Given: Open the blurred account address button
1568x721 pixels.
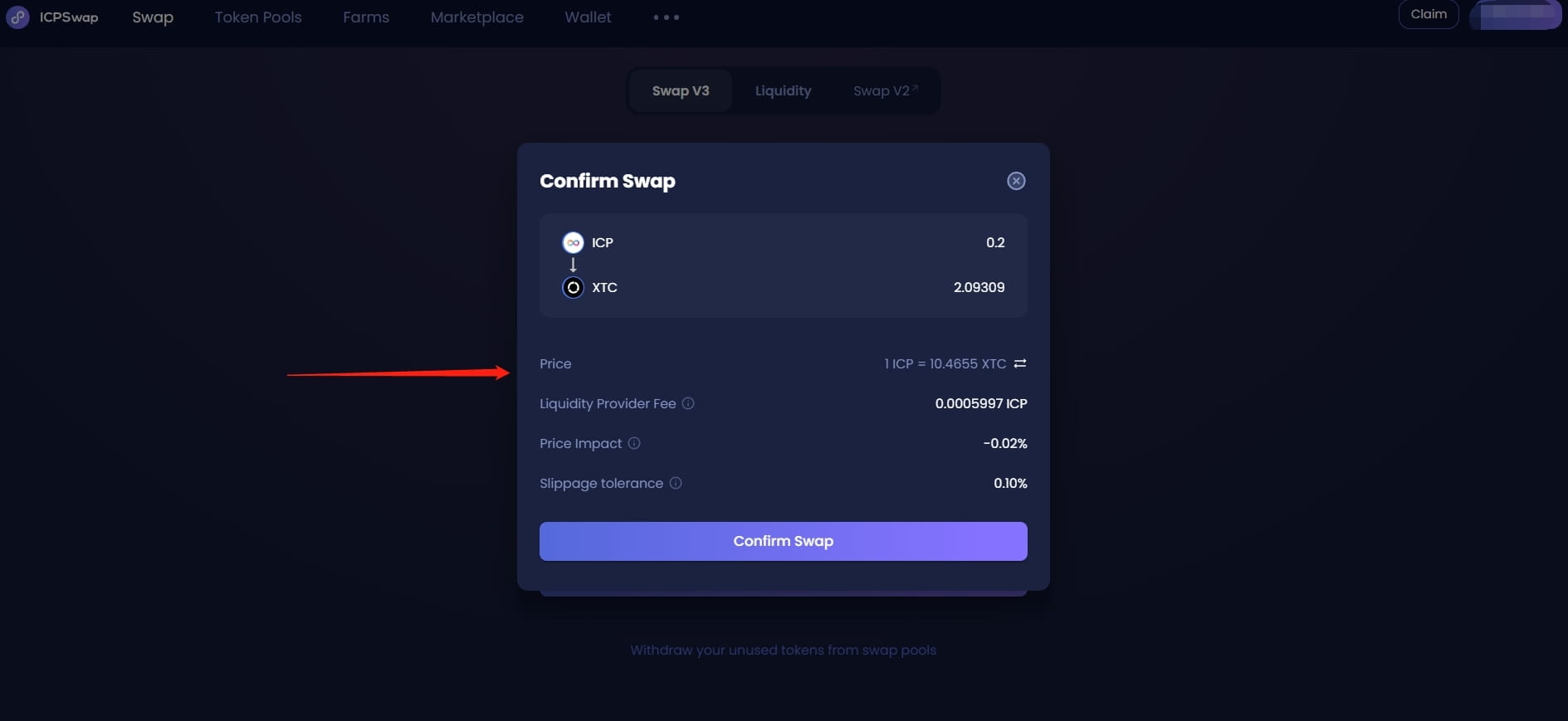Looking at the screenshot, I should point(1516,14).
